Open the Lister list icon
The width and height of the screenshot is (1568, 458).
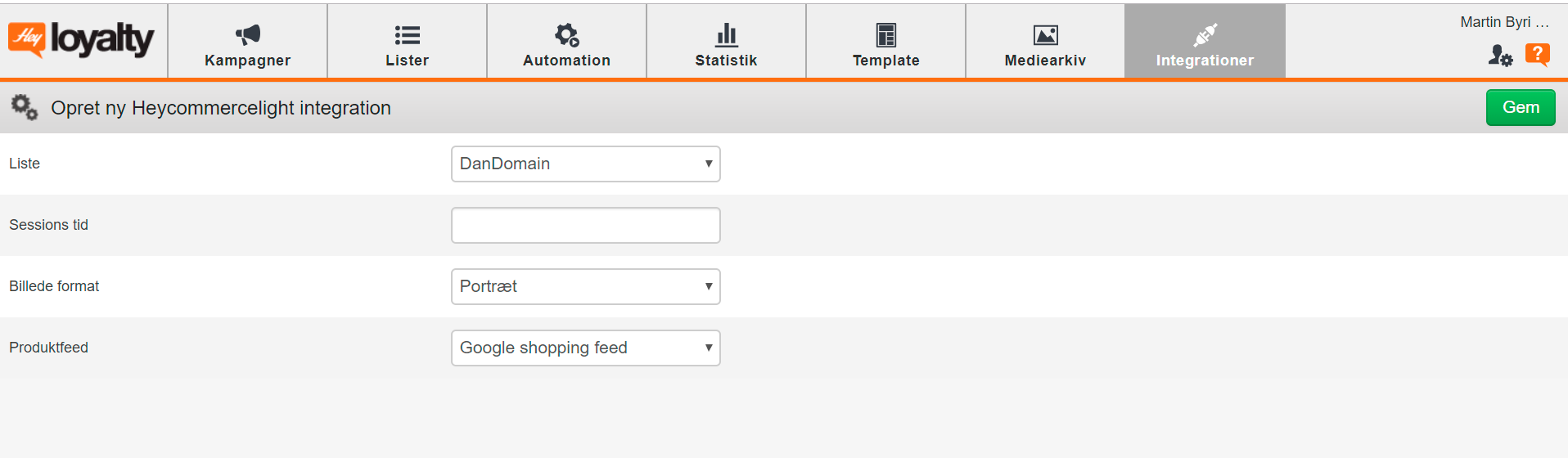click(x=407, y=34)
